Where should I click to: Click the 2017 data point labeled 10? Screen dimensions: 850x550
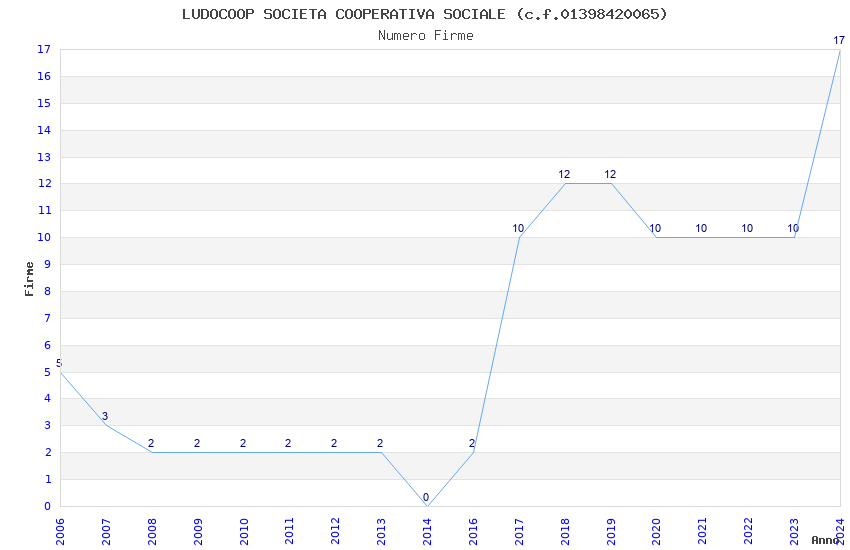pyautogui.click(x=519, y=237)
